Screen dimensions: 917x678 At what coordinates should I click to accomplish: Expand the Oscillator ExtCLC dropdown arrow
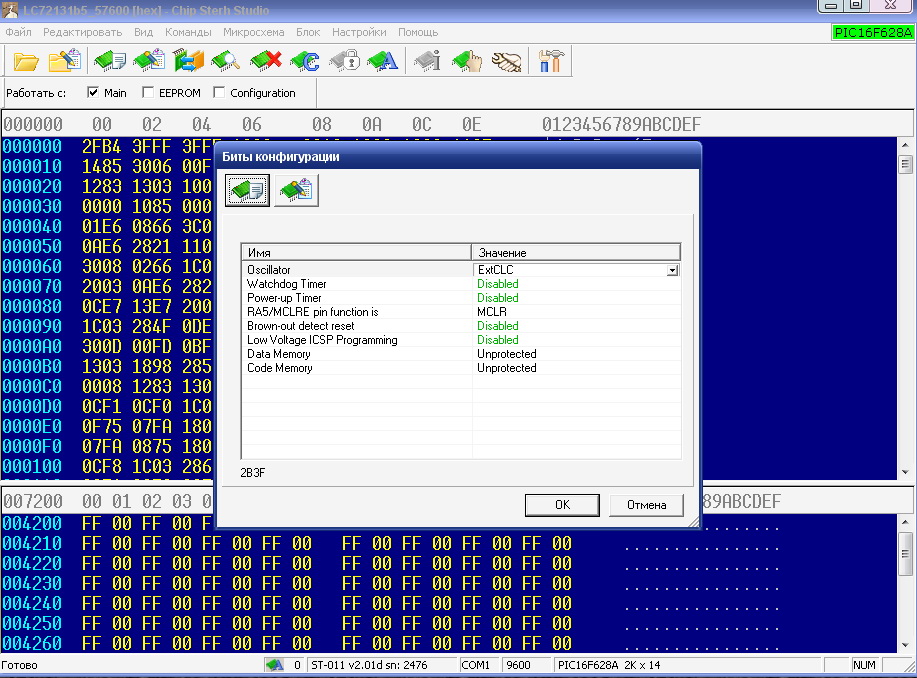point(673,270)
